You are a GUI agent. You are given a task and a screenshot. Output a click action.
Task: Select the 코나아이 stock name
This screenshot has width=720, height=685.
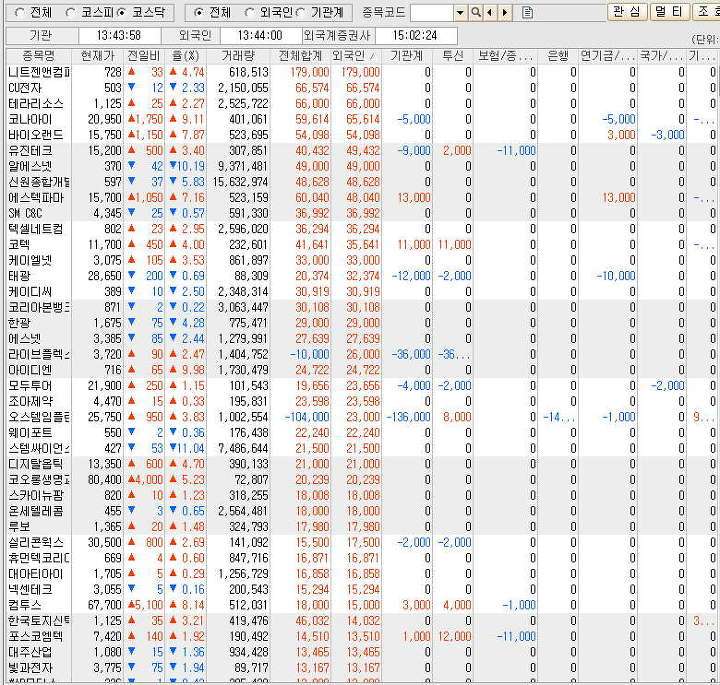click(x=30, y=119)
